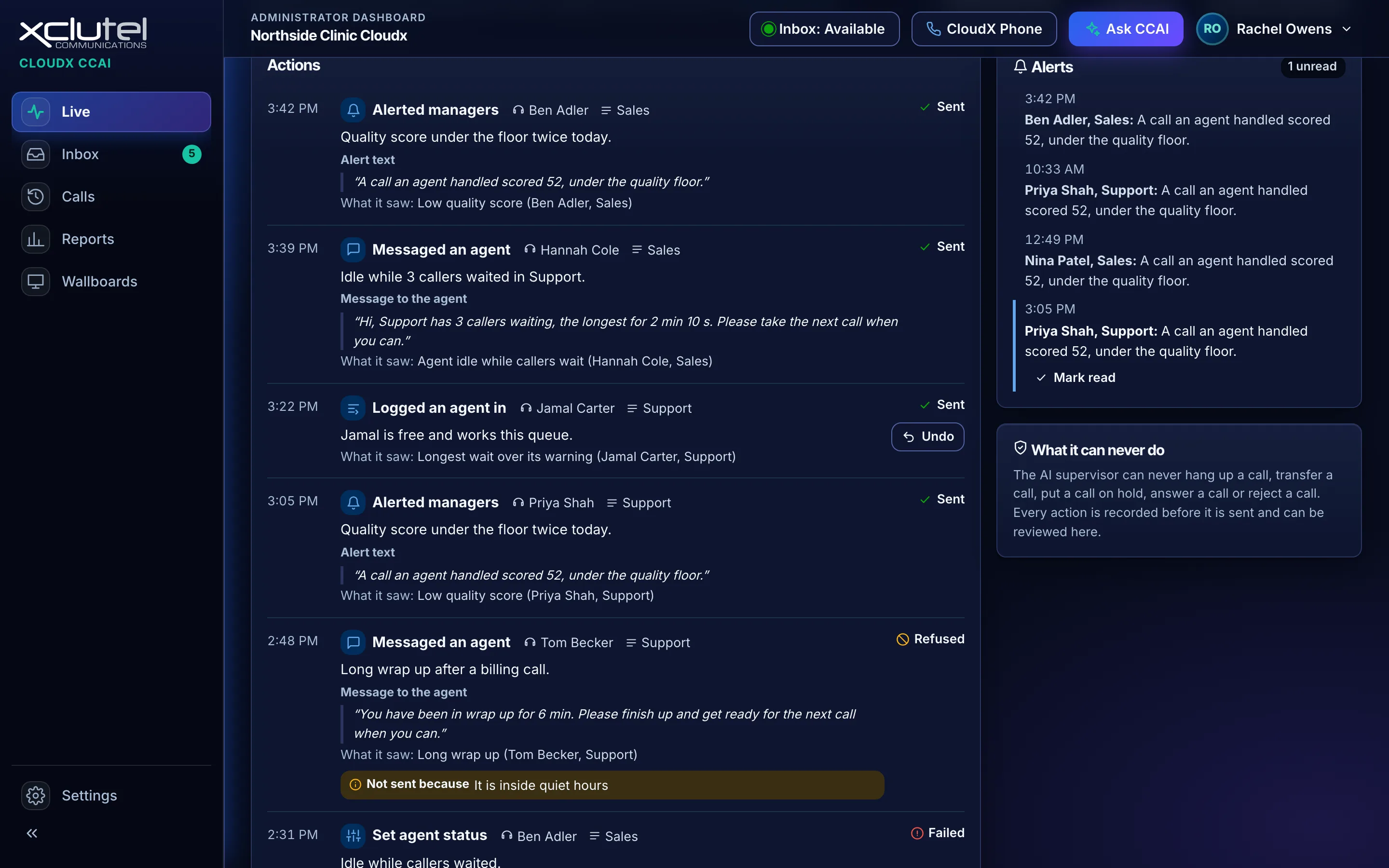This screenshot has width=1389, height=868.
Task: Select the 10:33 AM Priya Shah alert
Action: 1179,190
